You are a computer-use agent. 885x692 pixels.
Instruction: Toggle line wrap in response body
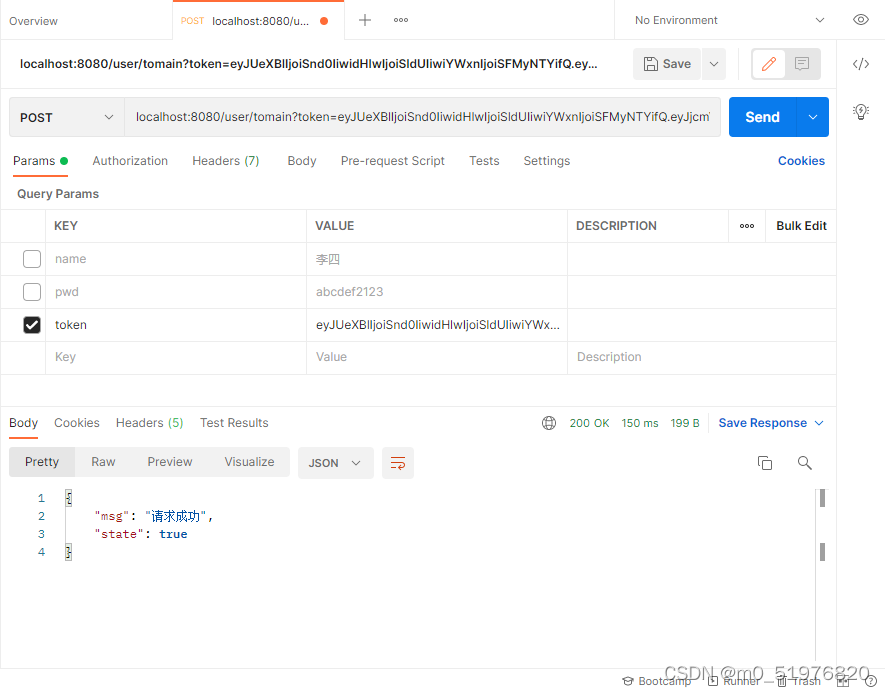(397, 463)
